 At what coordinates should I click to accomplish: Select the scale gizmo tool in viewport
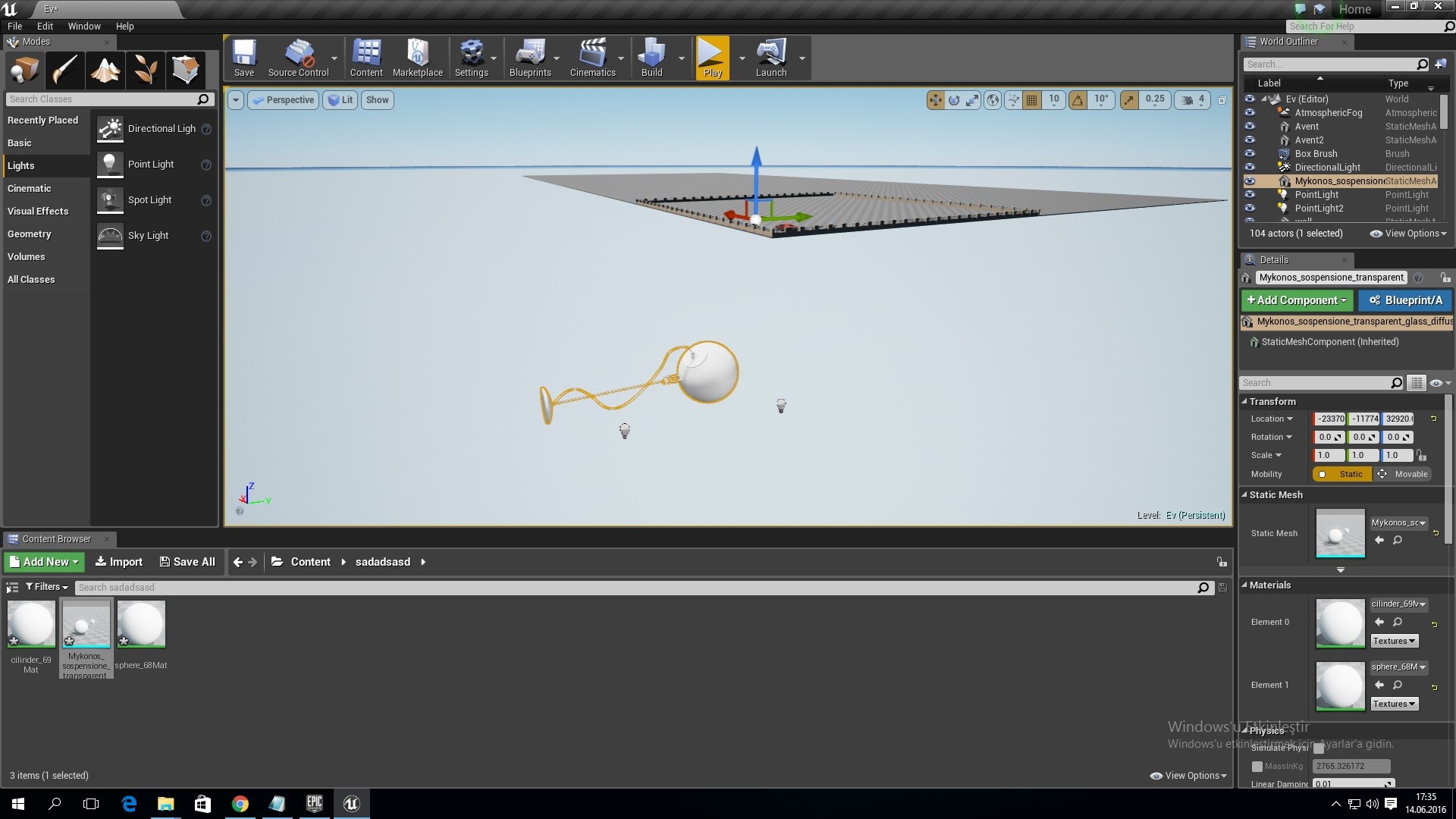[972, 99]
